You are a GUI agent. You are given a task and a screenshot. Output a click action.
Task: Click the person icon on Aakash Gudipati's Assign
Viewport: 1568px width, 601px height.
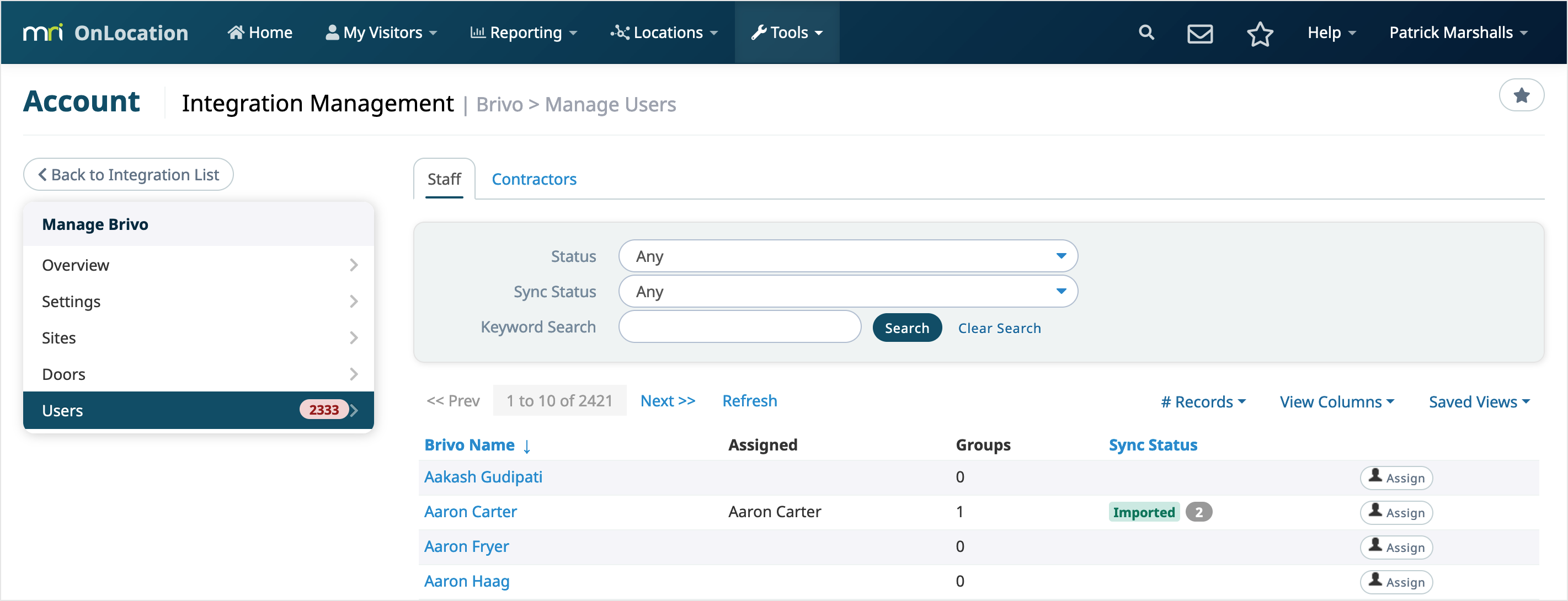[1375, 476]
